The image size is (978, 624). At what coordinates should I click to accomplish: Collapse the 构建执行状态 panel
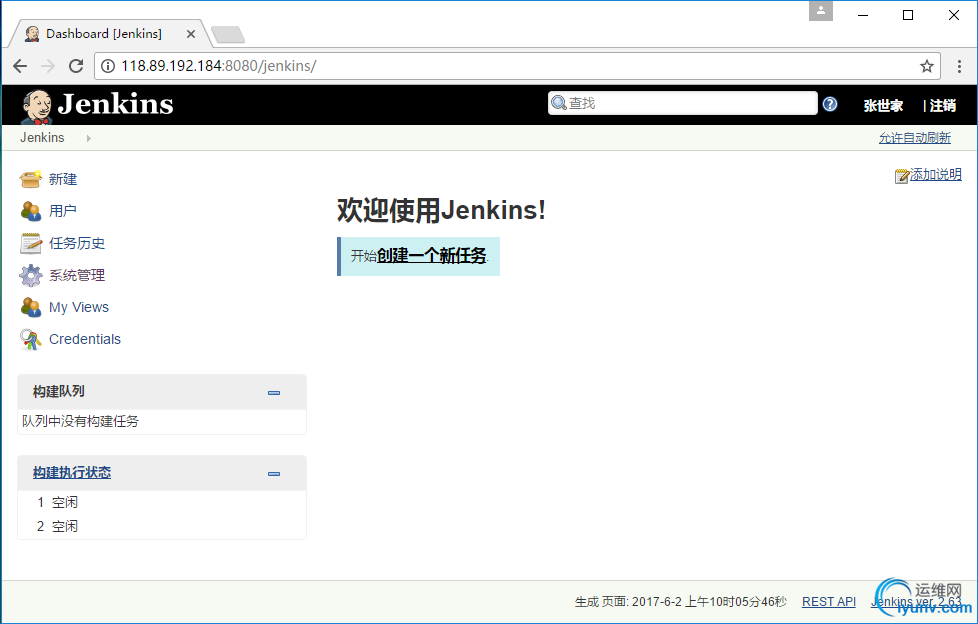point(273,473)
